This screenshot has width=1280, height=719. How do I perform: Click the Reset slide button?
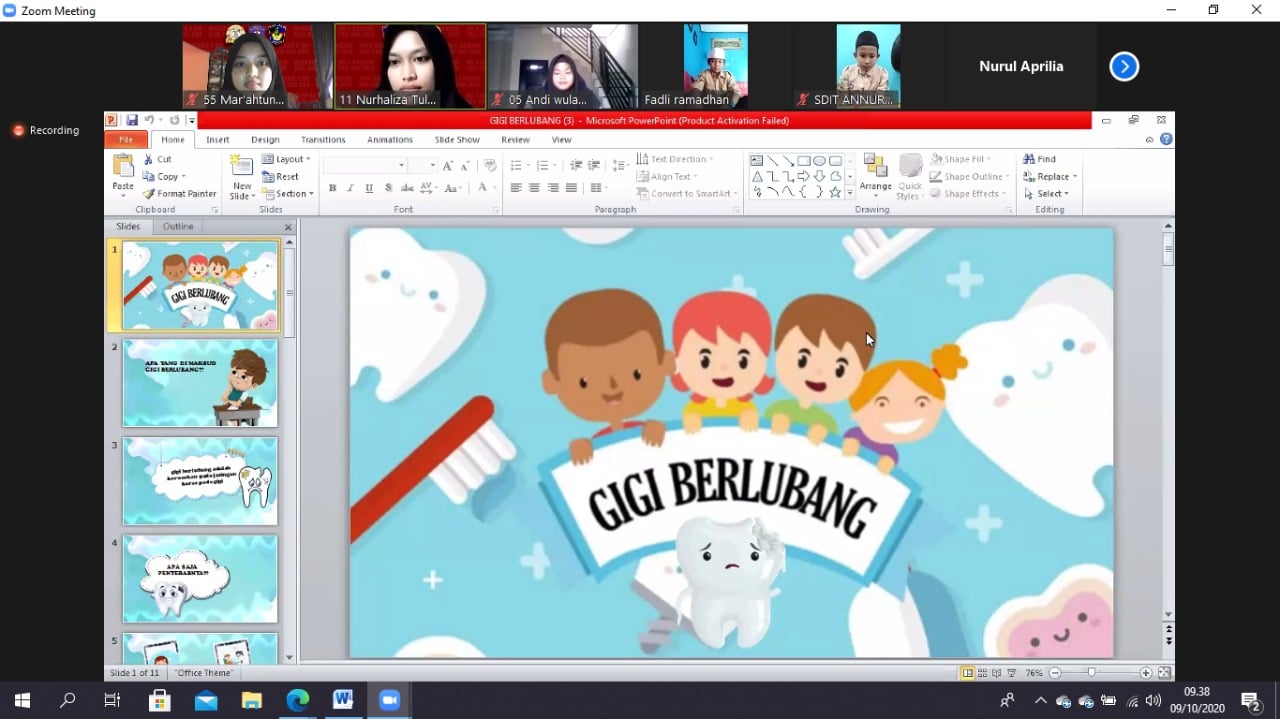tap(281, 177)
